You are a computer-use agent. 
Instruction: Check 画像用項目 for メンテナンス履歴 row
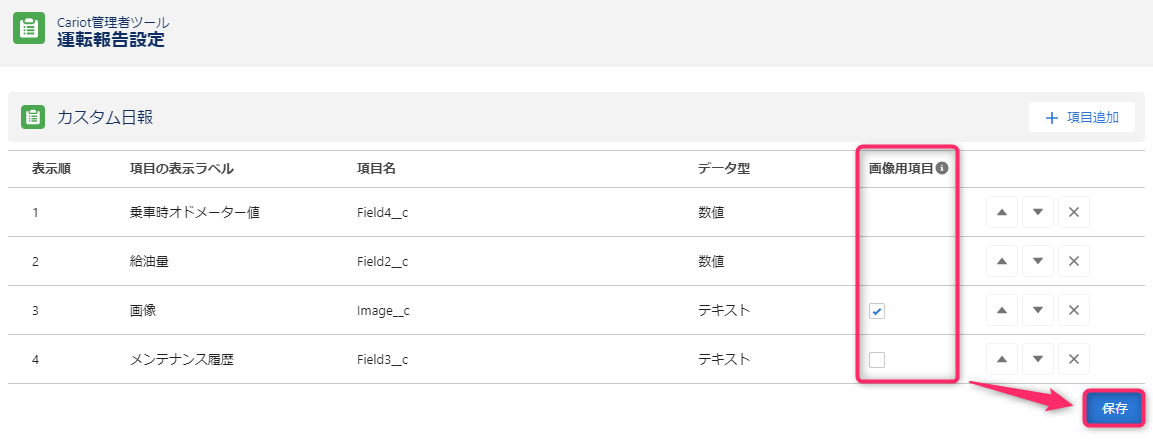coord(877,360)
